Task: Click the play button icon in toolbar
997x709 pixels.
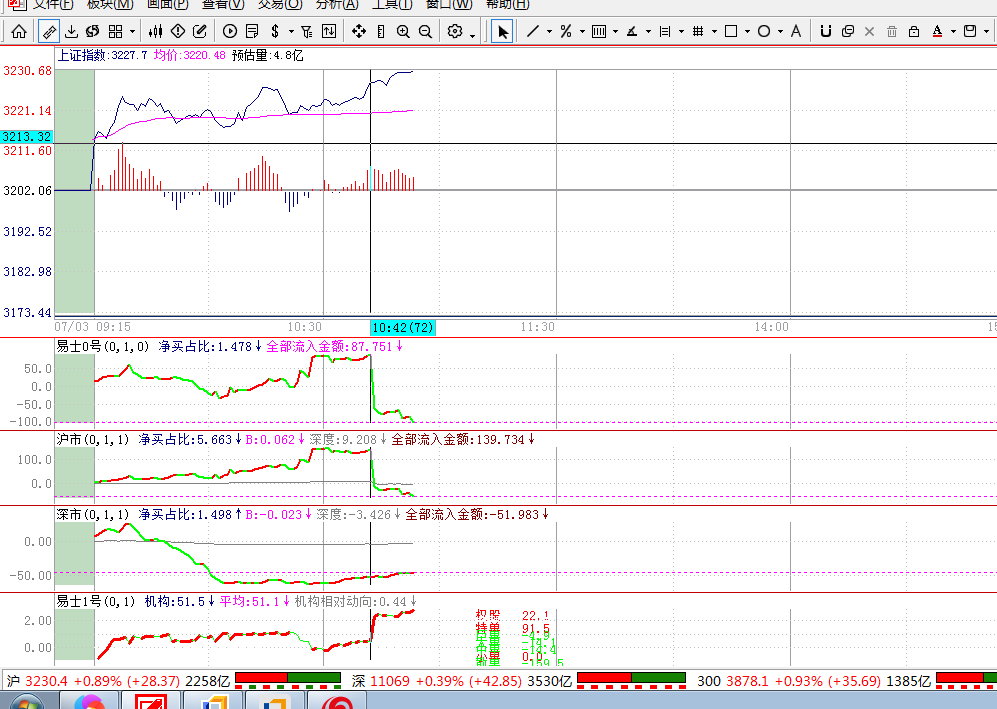Action: tap(230, 32)
